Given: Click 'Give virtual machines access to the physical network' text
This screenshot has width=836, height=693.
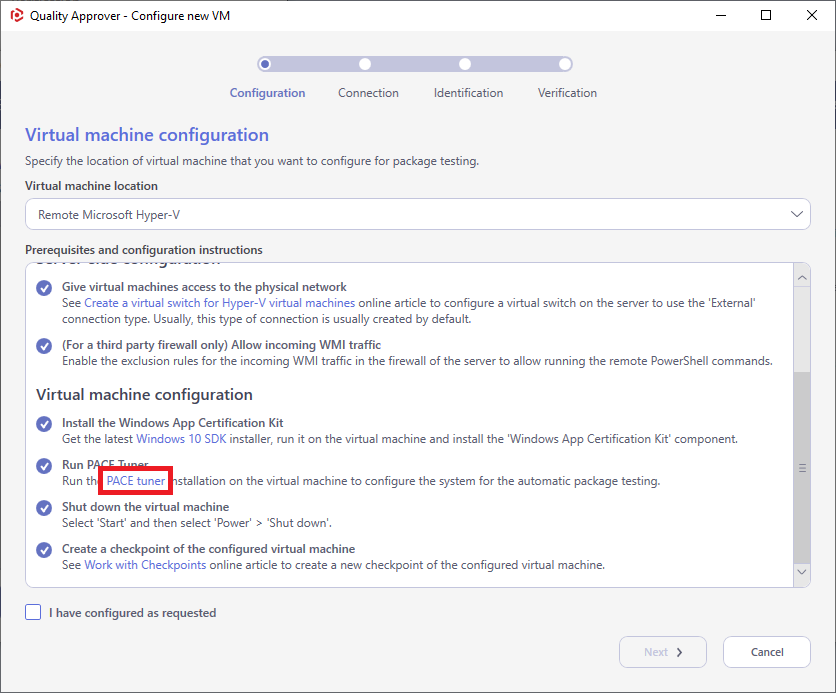Looking at the screenshot, I should click(204, 287).
